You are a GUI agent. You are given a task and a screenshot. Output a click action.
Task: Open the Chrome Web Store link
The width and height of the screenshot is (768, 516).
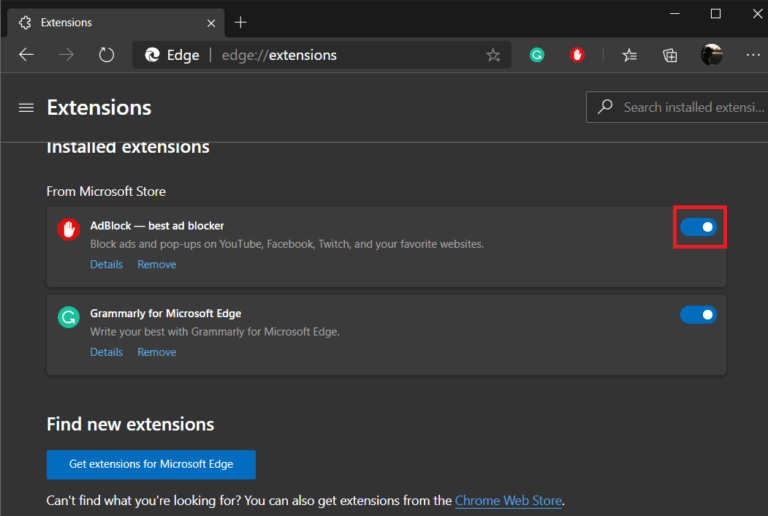[508, 500]
